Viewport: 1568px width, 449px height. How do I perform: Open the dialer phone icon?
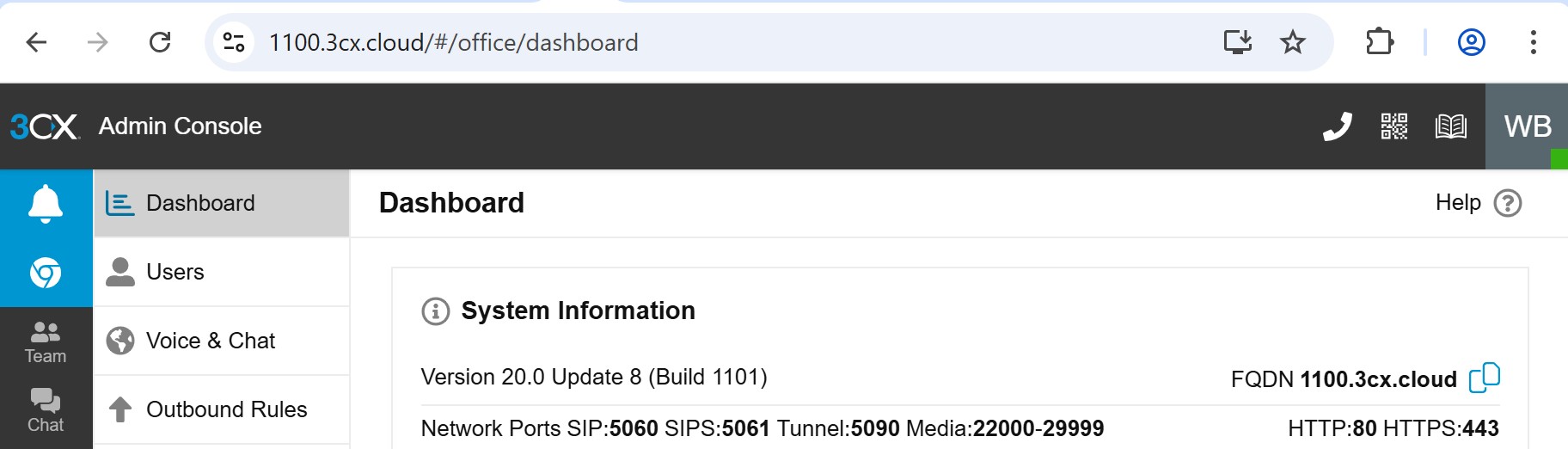(1337, 126)
